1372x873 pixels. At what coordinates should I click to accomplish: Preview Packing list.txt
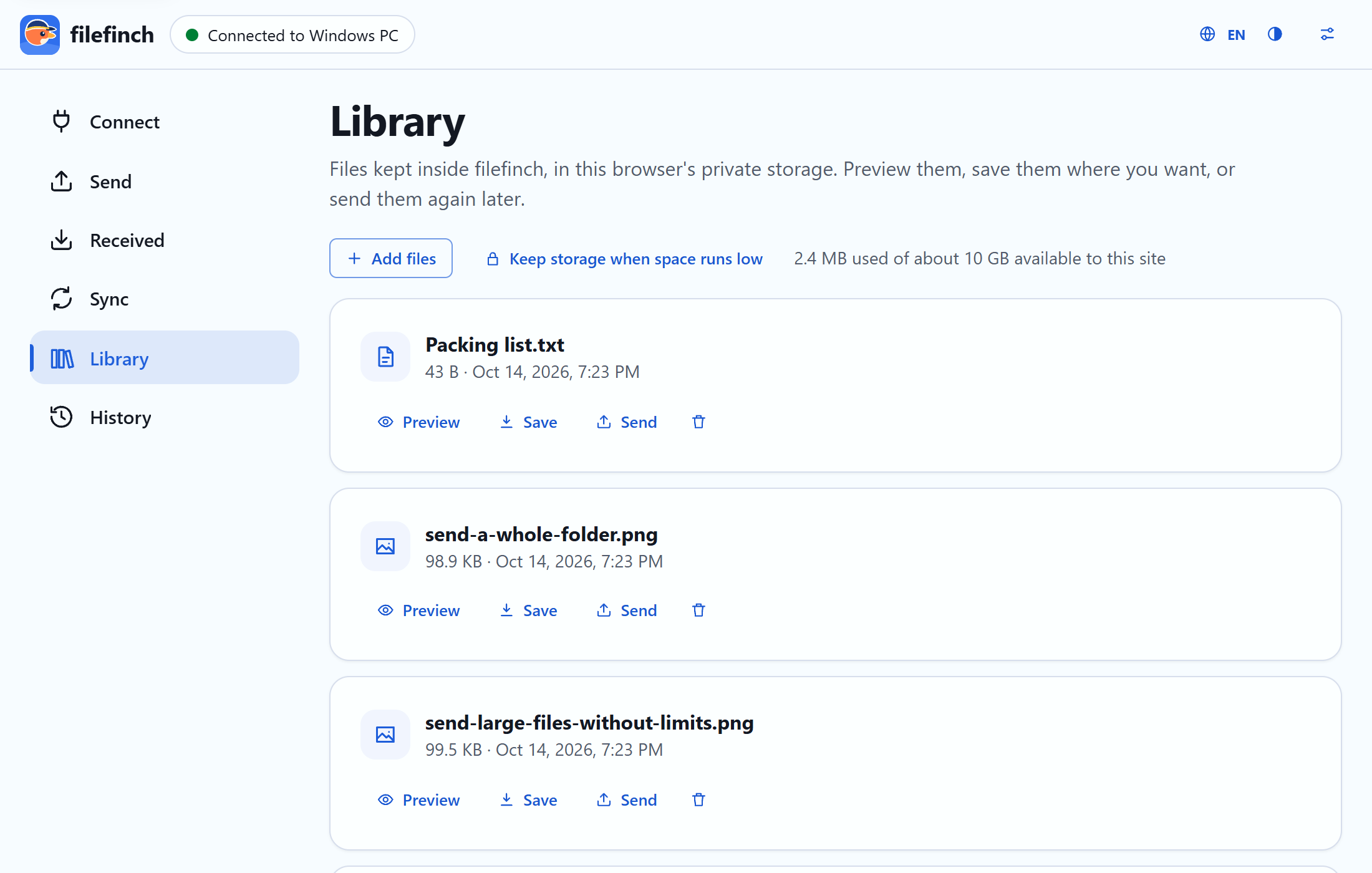tap(419, 422)
